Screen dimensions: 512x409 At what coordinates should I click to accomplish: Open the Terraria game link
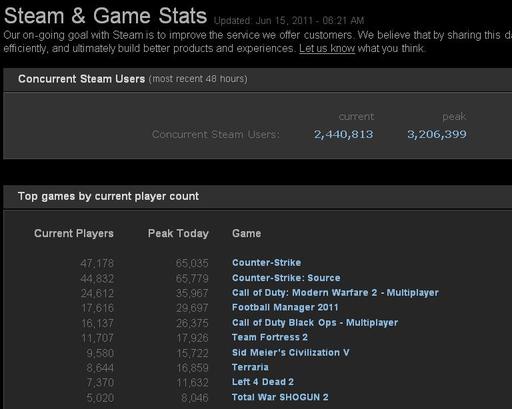(x=250, y=367)
